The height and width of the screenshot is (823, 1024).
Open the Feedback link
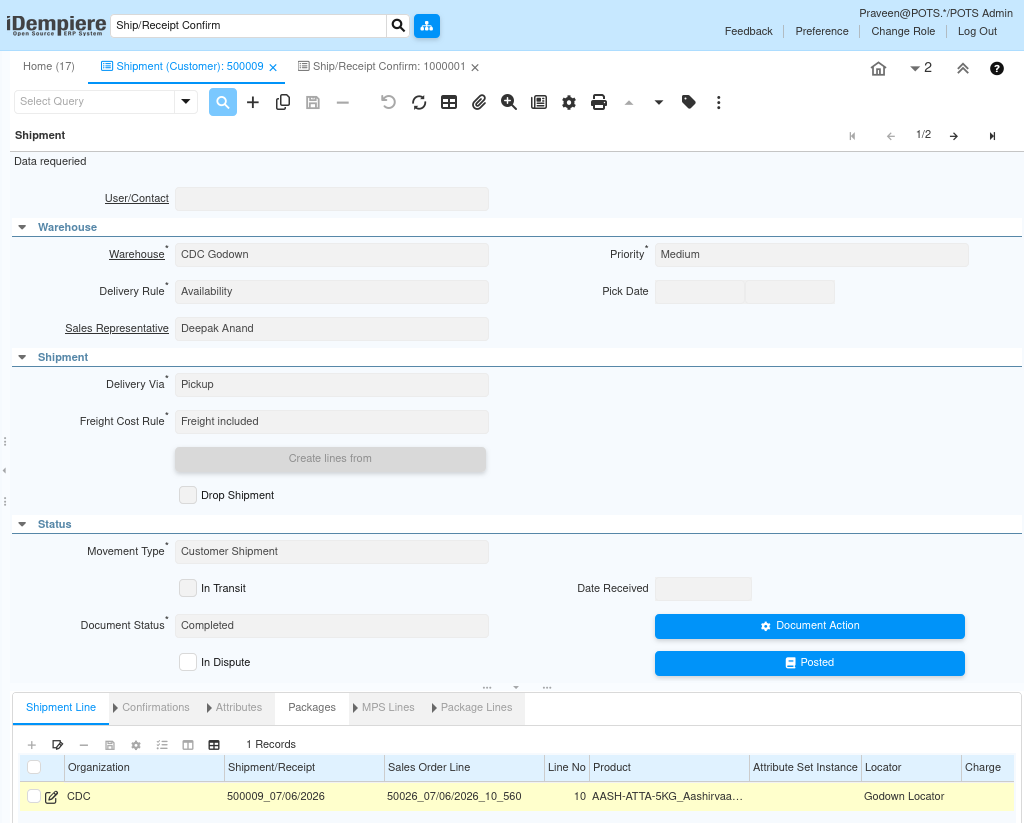pyautogui.click(x=748, y=31)
